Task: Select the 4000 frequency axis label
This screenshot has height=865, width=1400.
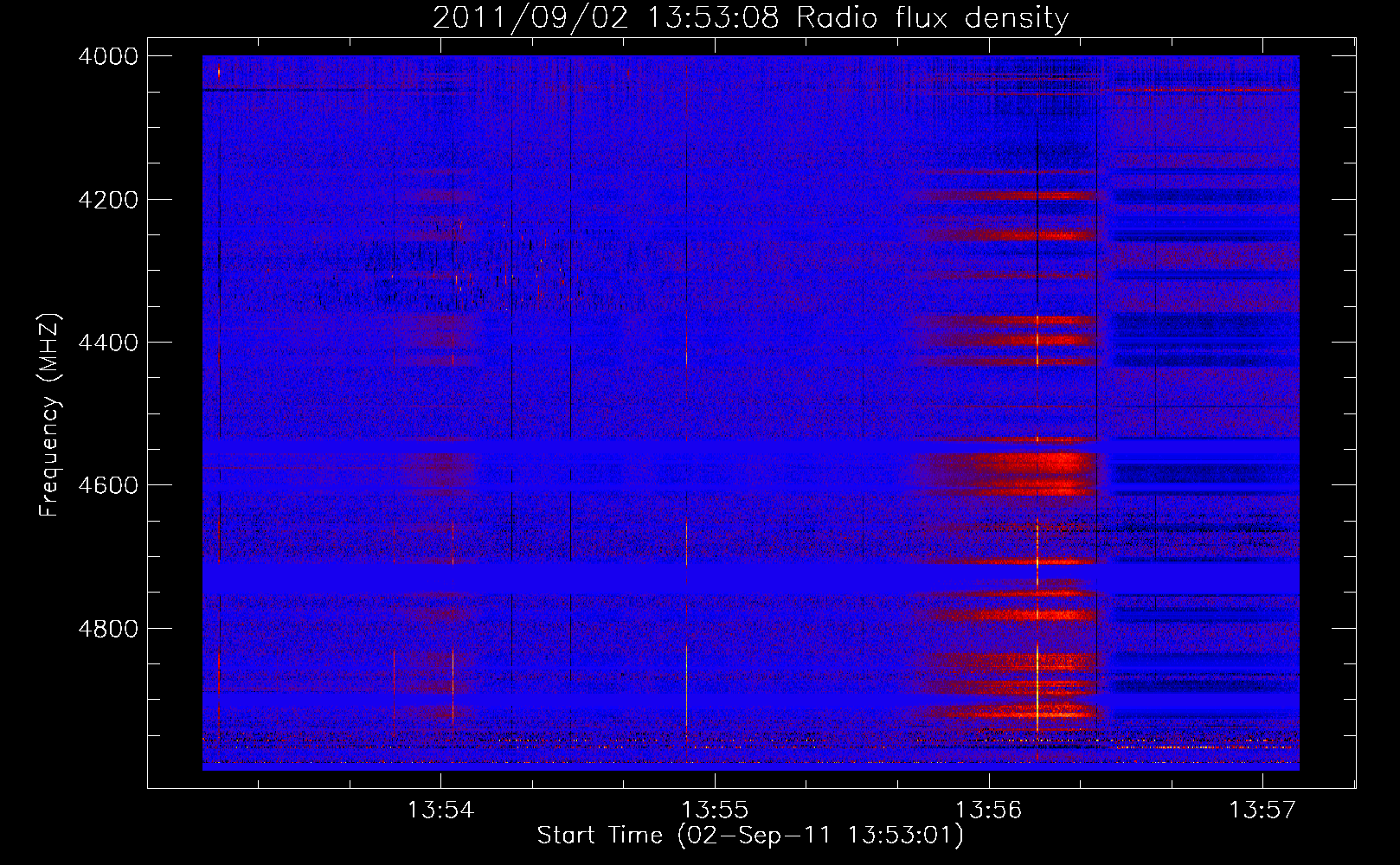Action: click(108, 56)
